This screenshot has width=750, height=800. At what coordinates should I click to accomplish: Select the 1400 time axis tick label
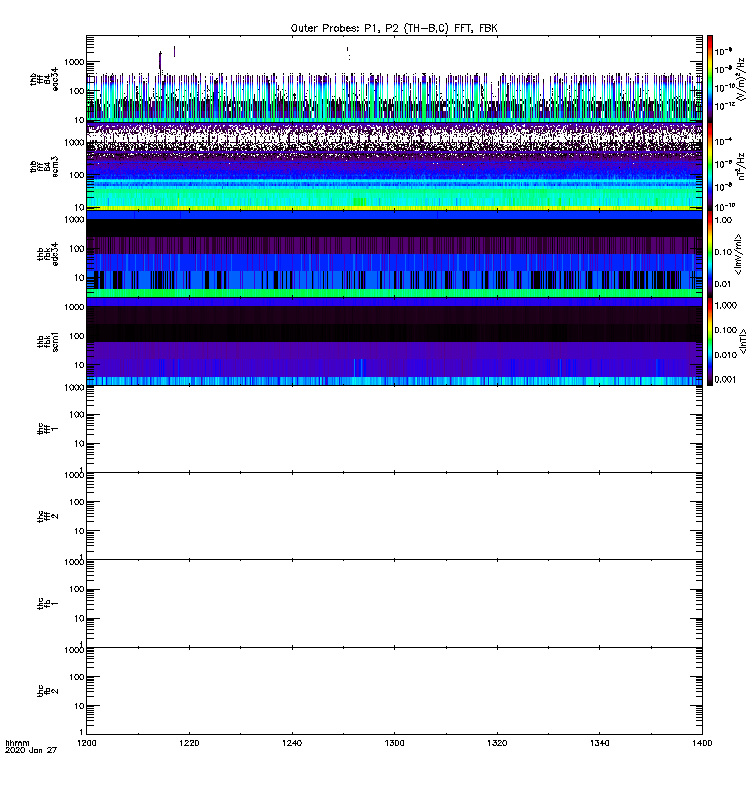point(702,744)
